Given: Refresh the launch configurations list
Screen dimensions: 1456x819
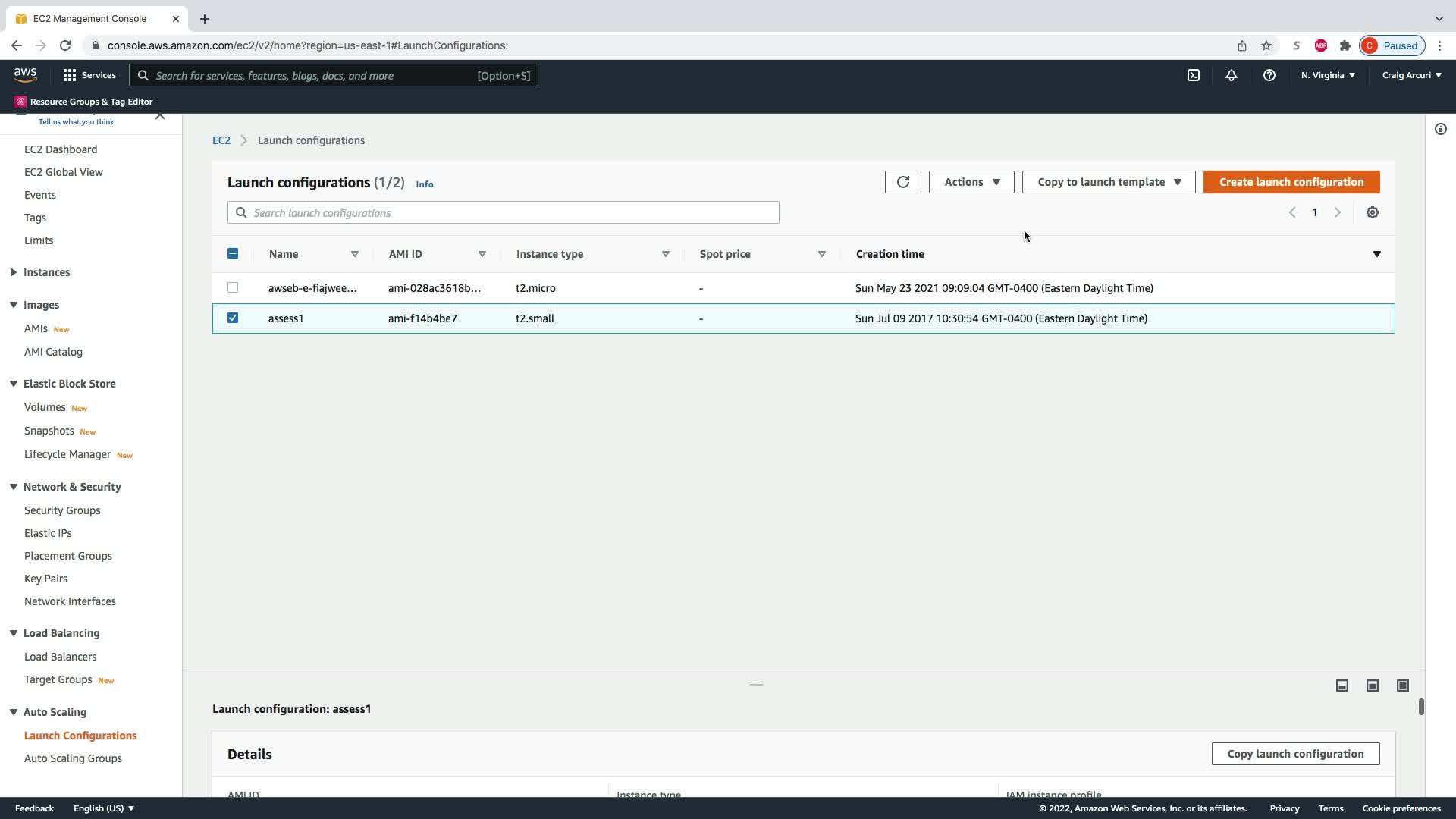Looking at the screenshot, I should pyautogui.click(x=902, y=182).
